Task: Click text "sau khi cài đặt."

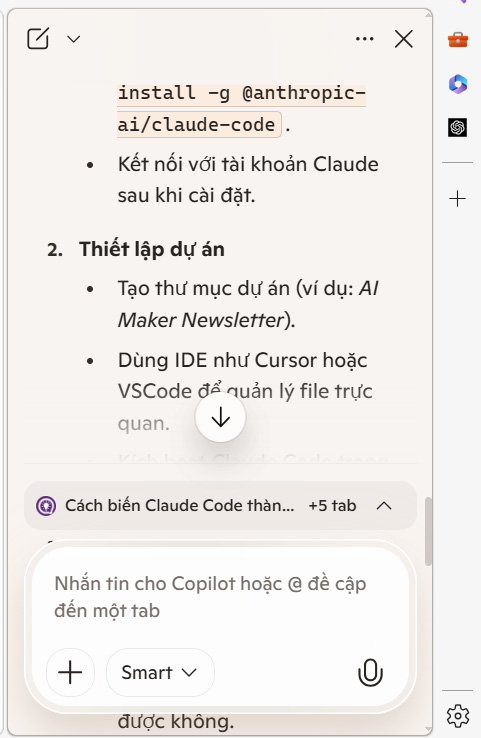Action: click(186, 195)
